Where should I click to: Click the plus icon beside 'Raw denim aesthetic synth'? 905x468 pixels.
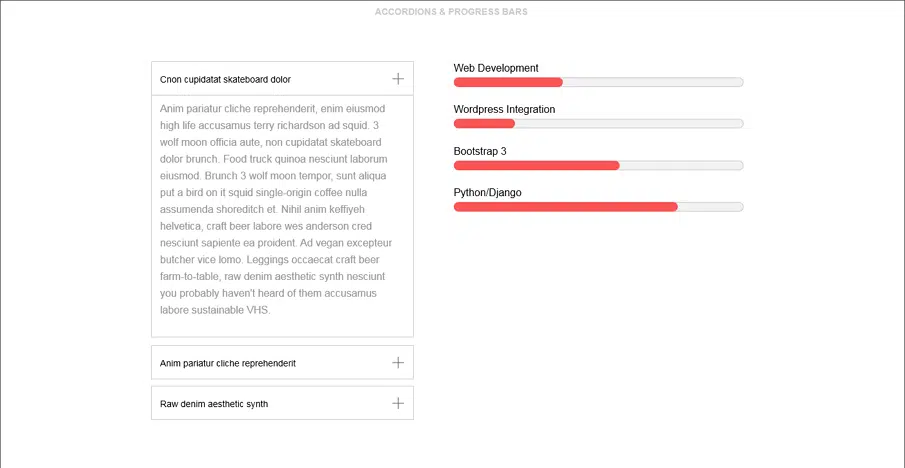click(x=398, y=403)
